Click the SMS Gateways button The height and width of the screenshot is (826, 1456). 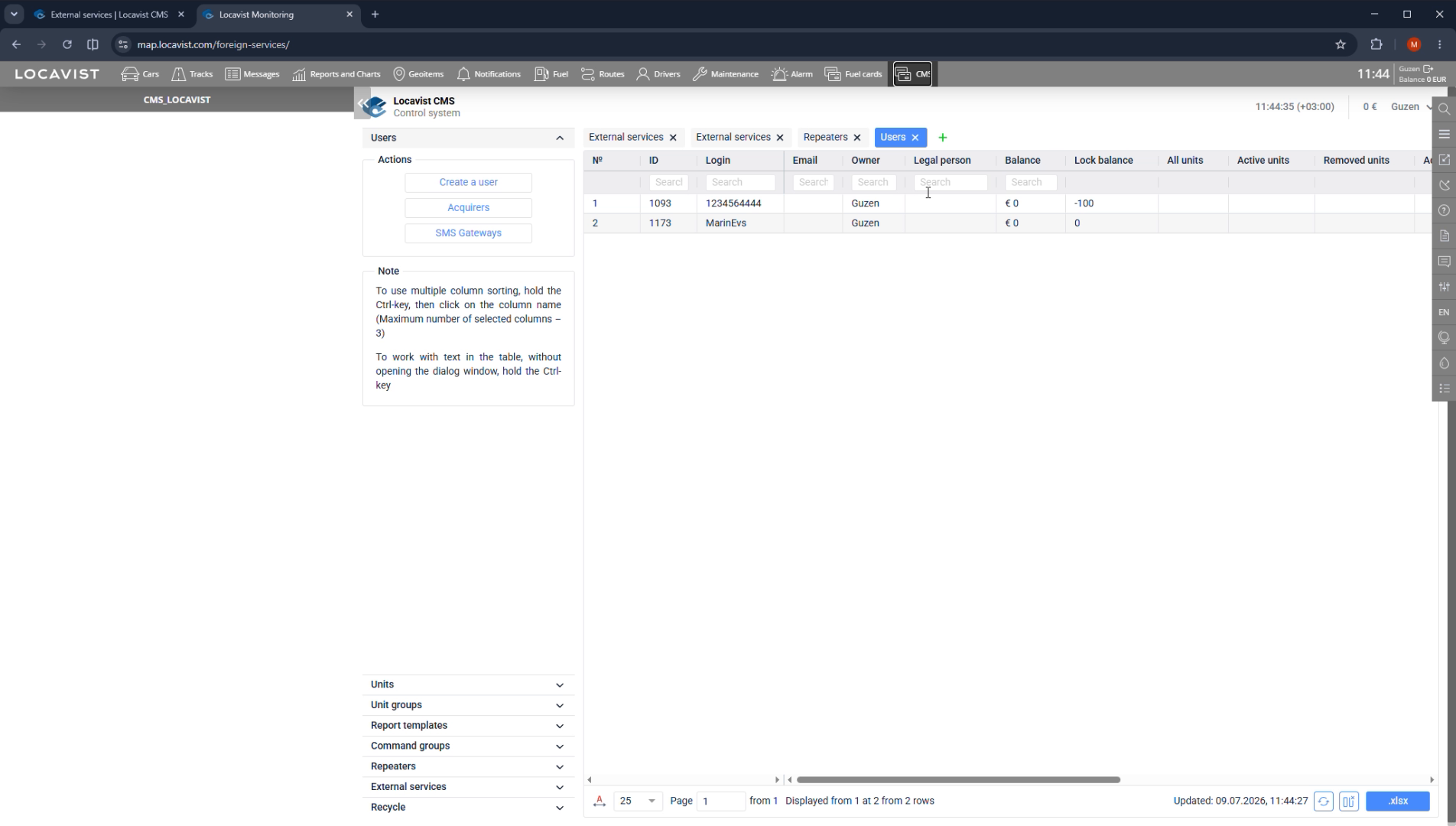pos(468,233)
